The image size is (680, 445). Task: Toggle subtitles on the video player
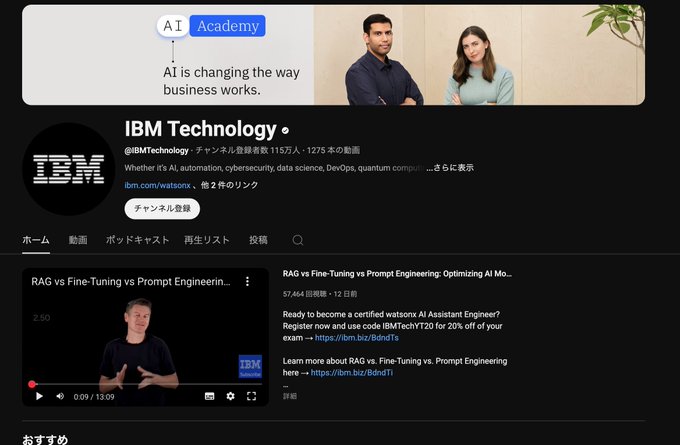point(209,396)
